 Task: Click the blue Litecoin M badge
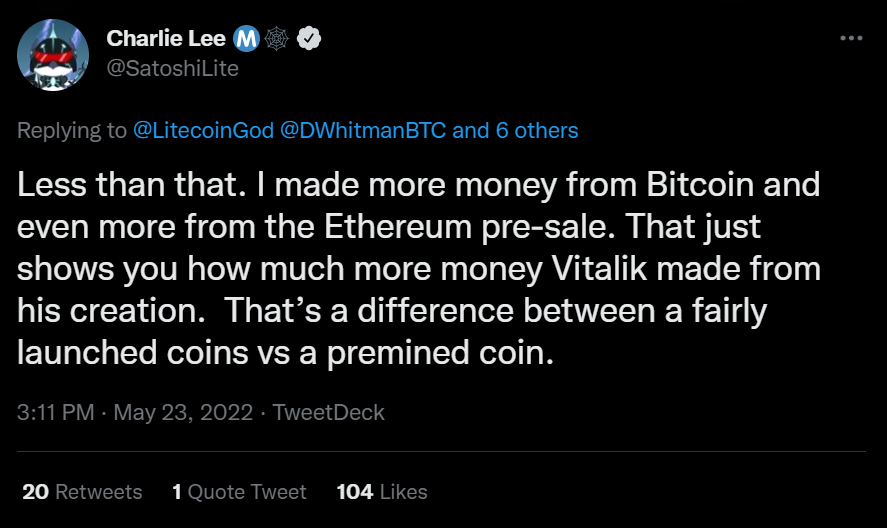click(x=247, y=39)
